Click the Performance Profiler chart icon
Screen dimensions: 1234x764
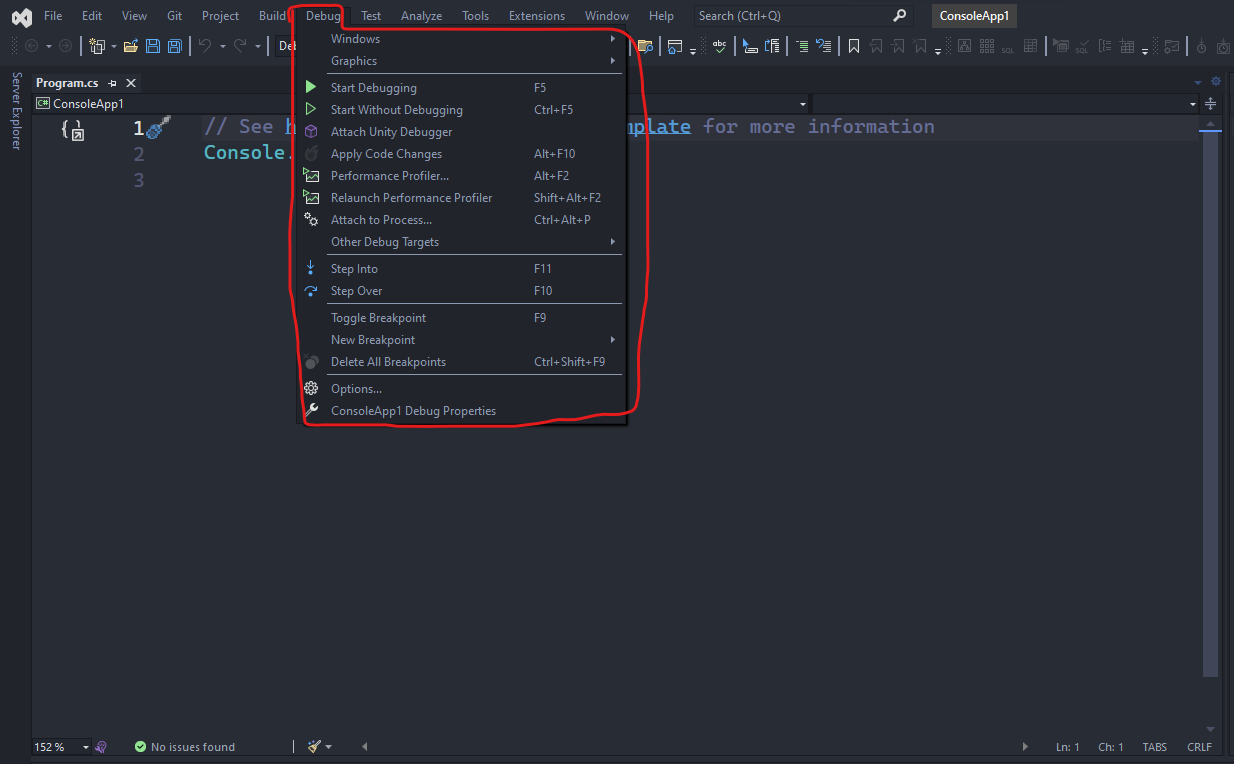311,176
